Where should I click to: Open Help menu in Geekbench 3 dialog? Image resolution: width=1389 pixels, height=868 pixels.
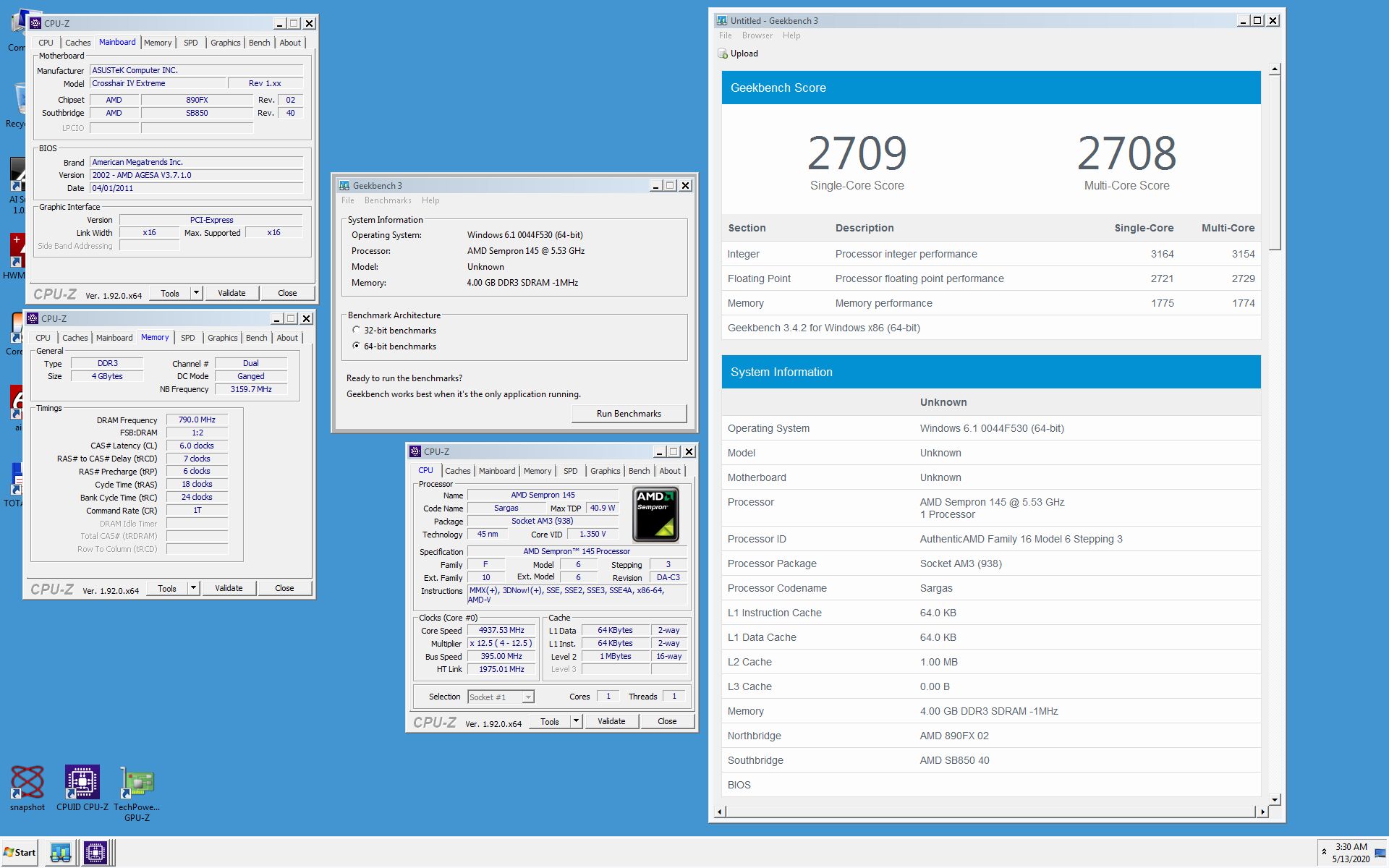pos(430,200)
